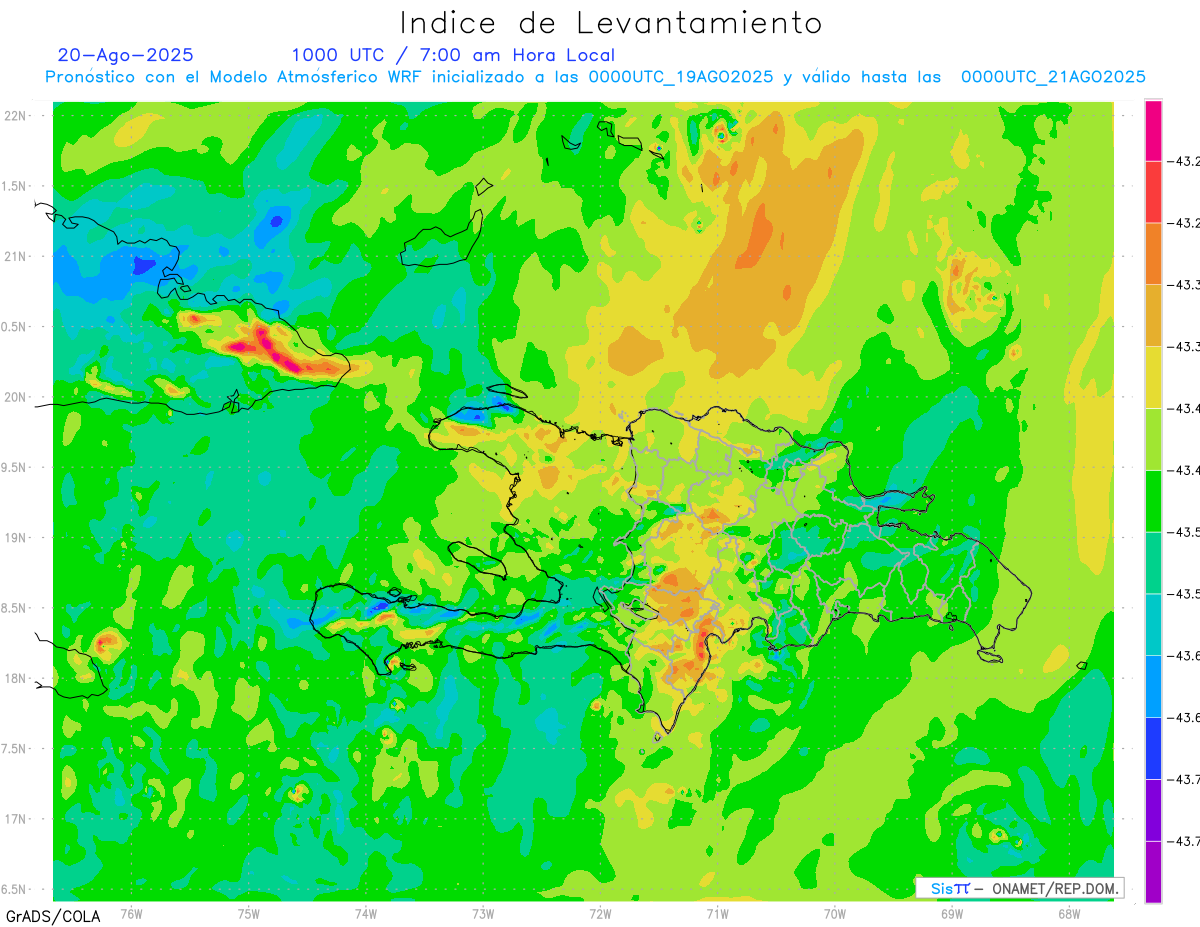1200x927 pixels.
Task: Click the initialization time "0000UTC_19AGO2025"
Action: 680,77
